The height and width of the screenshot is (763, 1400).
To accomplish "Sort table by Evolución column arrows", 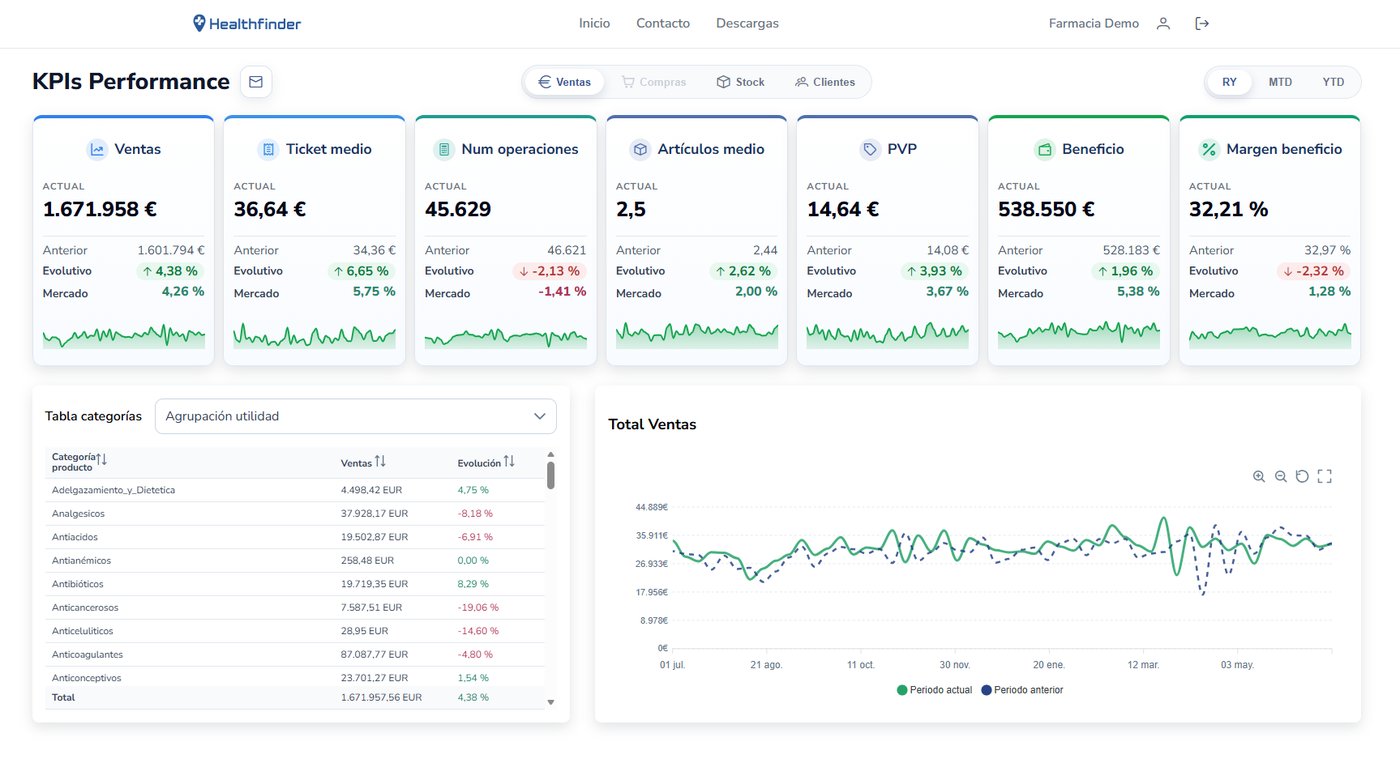I will (x=509, y=462).
